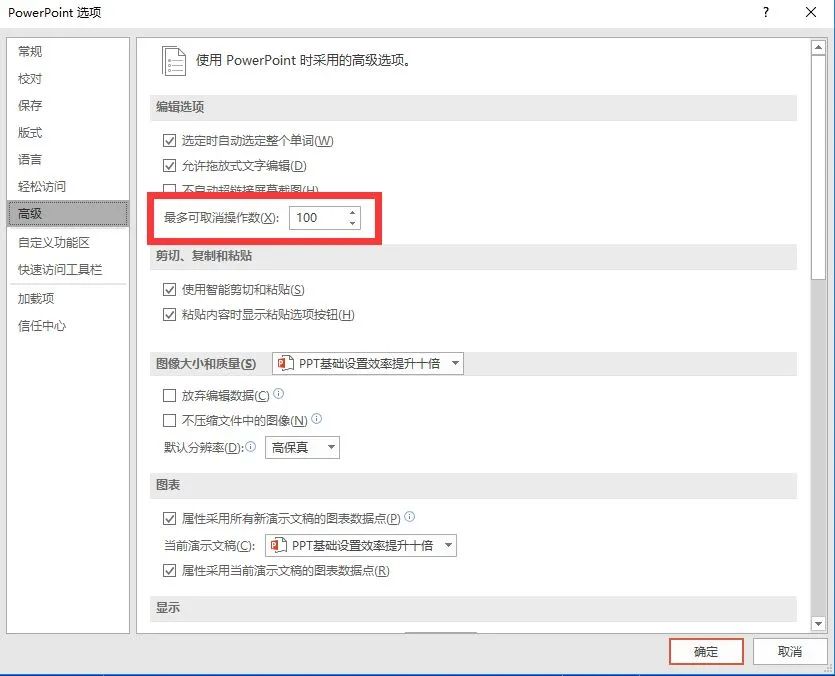The image size is (835, 676).
Task: Click the Help question mark icon
Action: point(765,14)
